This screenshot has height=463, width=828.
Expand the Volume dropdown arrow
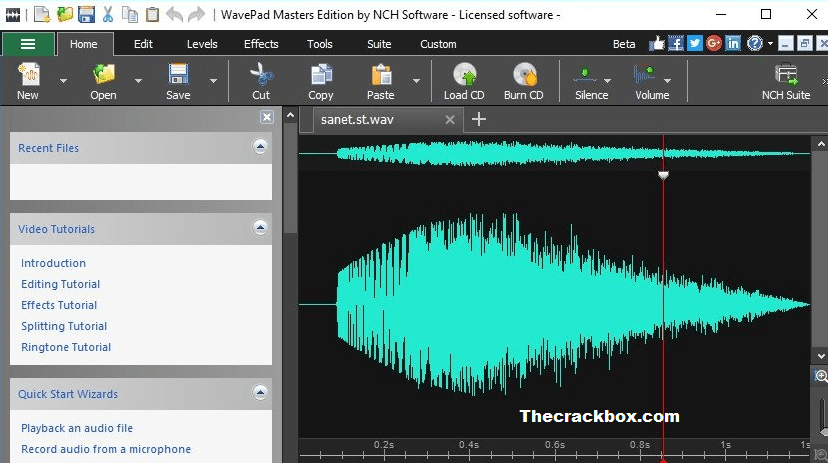tap(667, 81)
